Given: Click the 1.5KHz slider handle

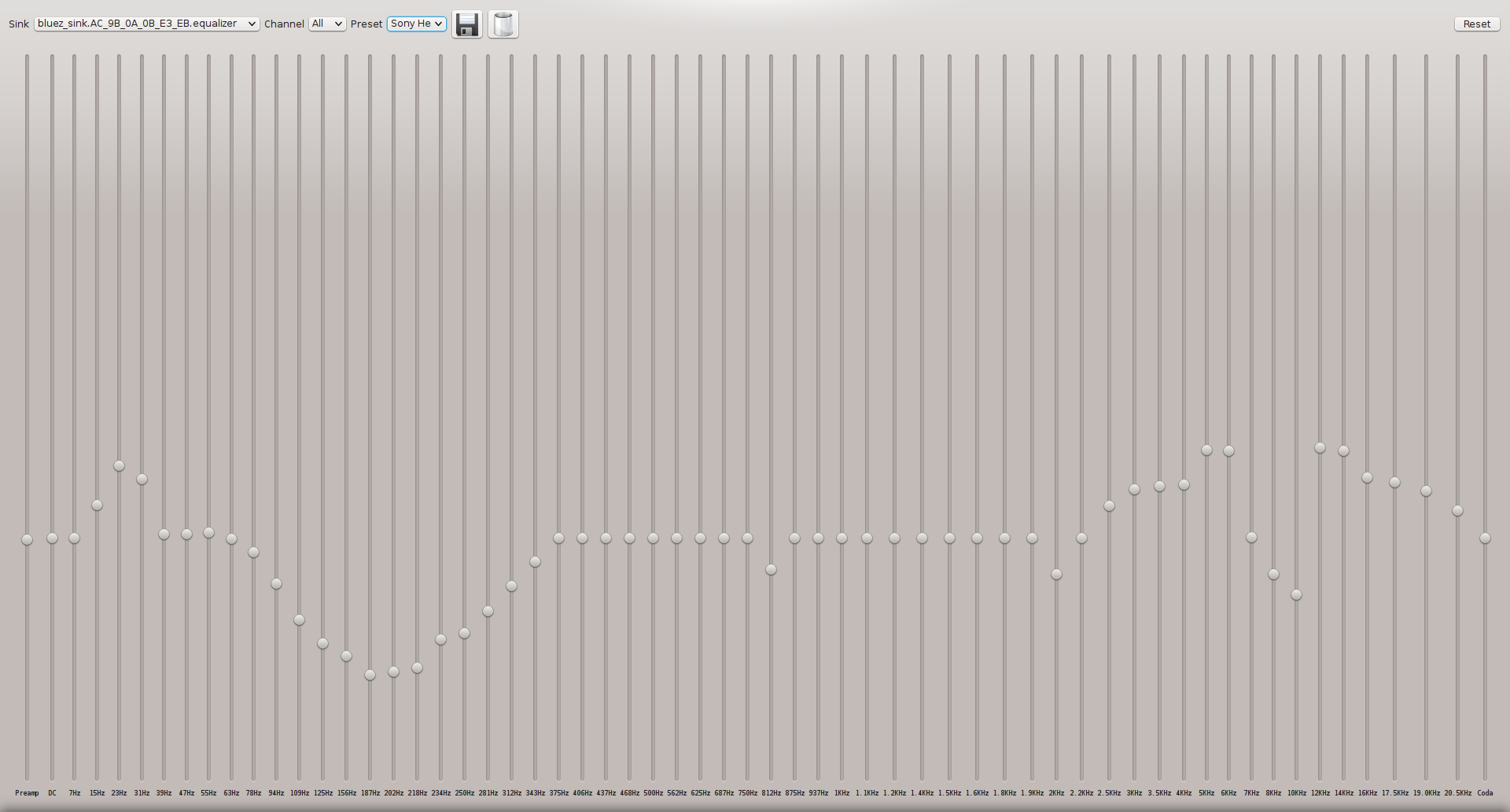Looking at the screenshot, I should (x=949, y=538).
